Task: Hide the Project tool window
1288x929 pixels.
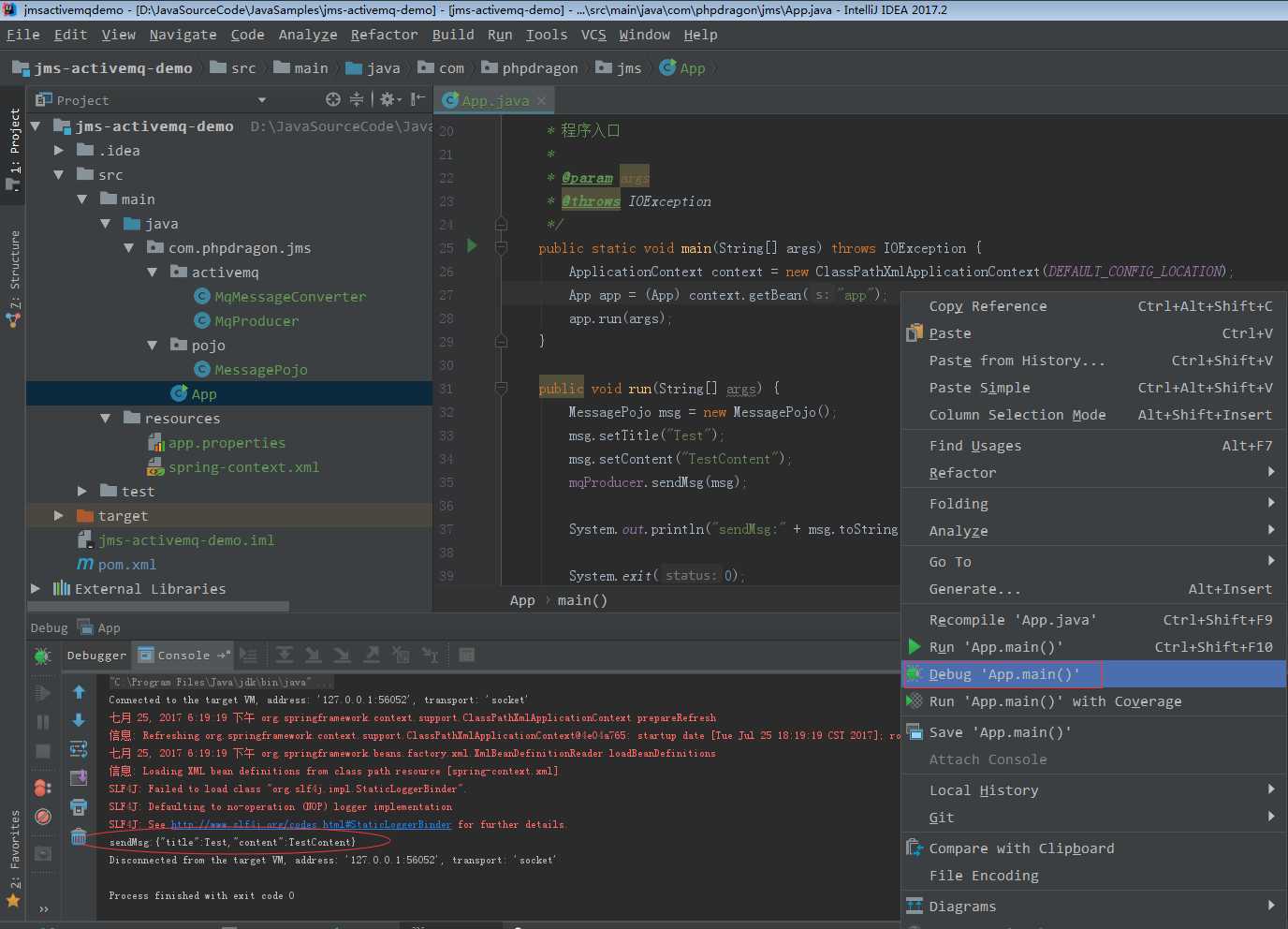Action: 417,99
